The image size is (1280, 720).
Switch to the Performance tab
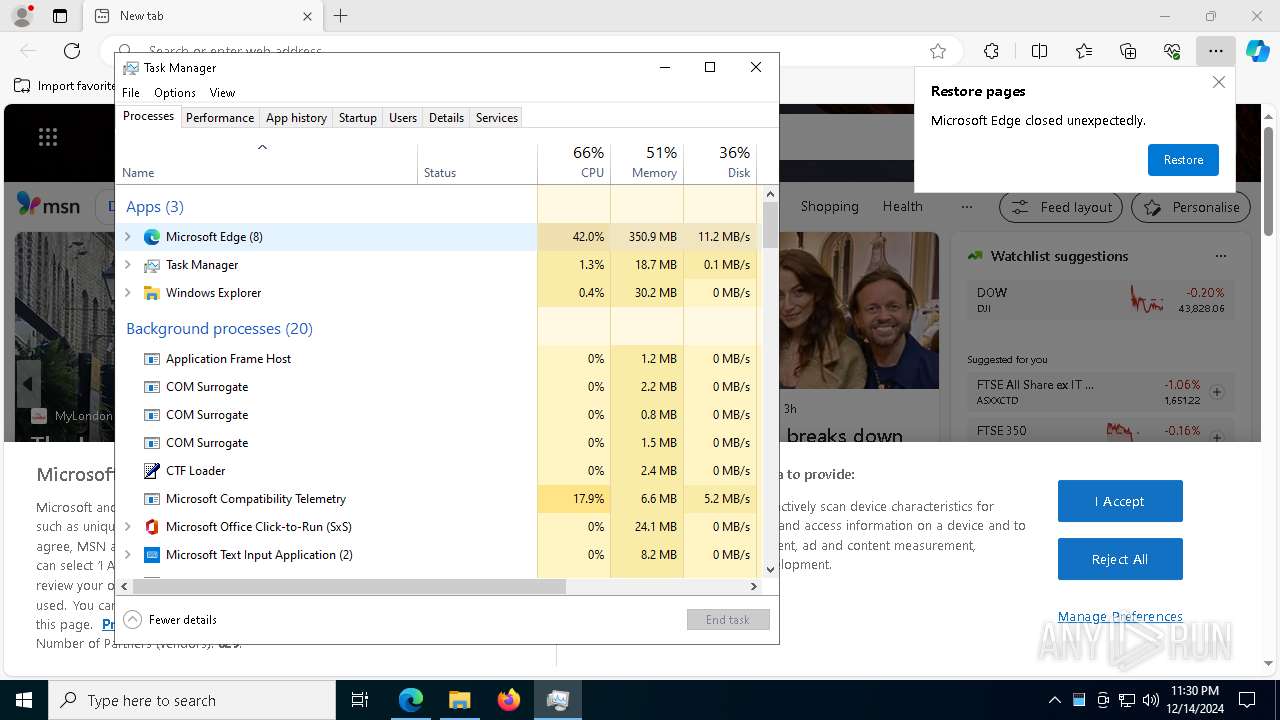[x=220, y=118]
